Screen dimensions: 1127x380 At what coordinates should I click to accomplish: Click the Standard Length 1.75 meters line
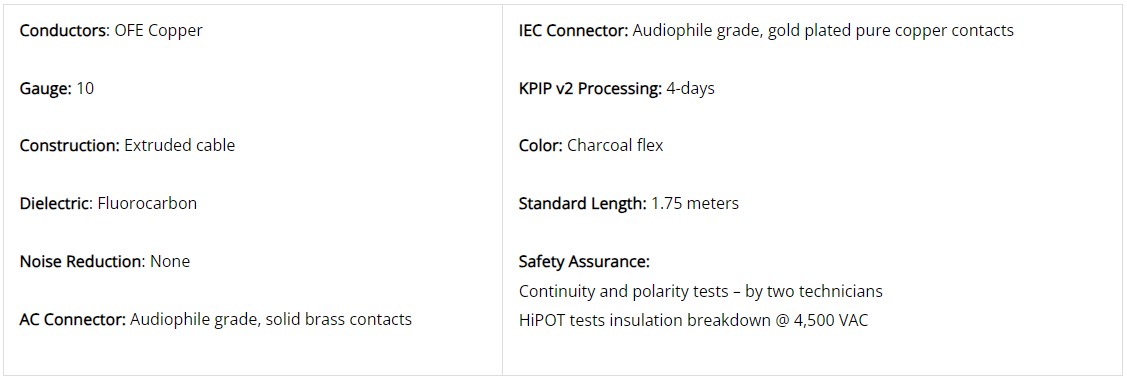(629, 203)
